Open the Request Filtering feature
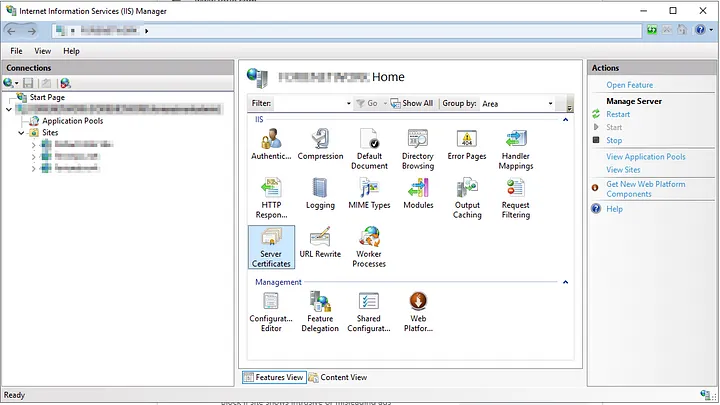This screenshot has height=405, width=720. pyautogui.click(x=516, y=198)
